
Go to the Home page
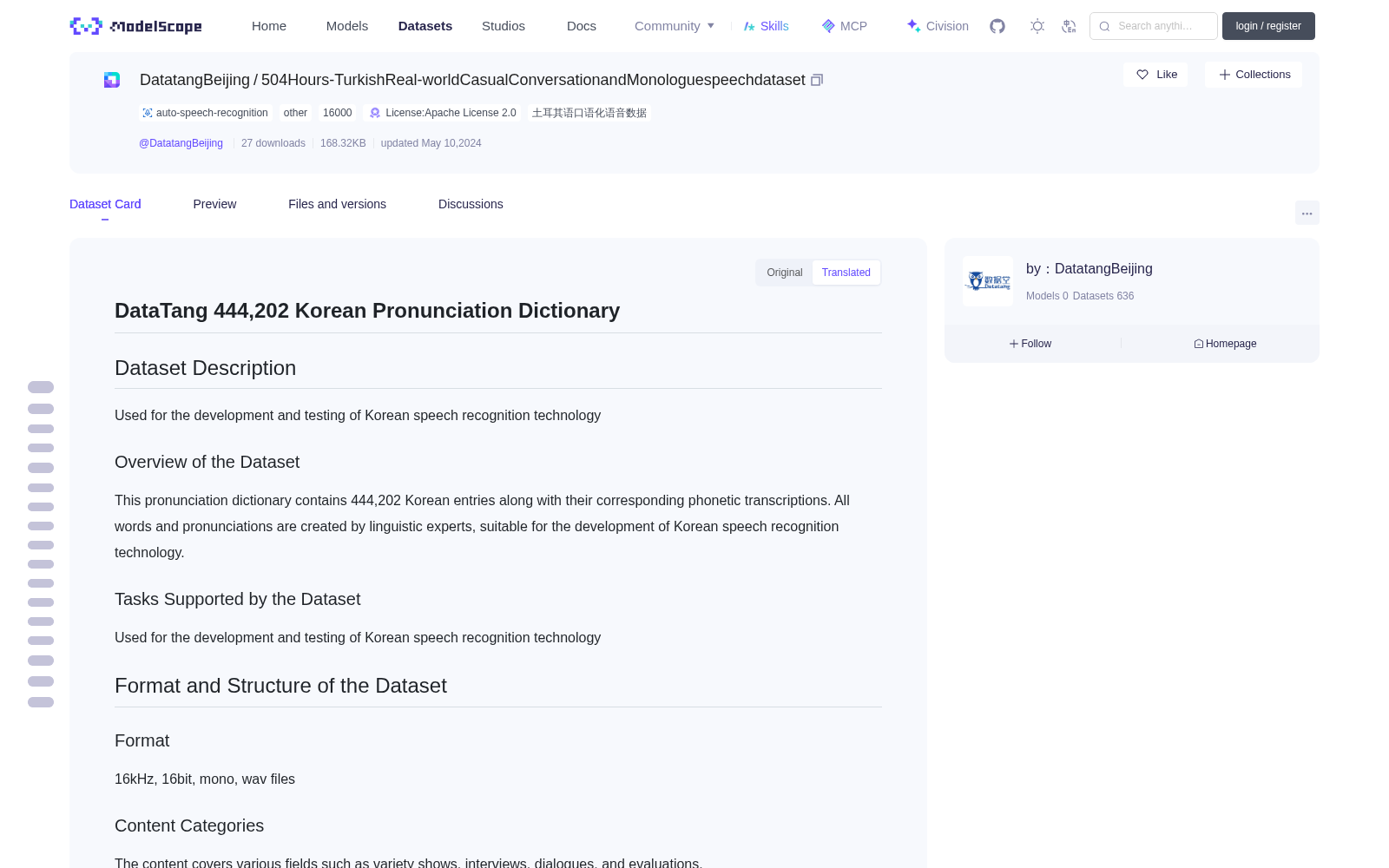point(269,26)
